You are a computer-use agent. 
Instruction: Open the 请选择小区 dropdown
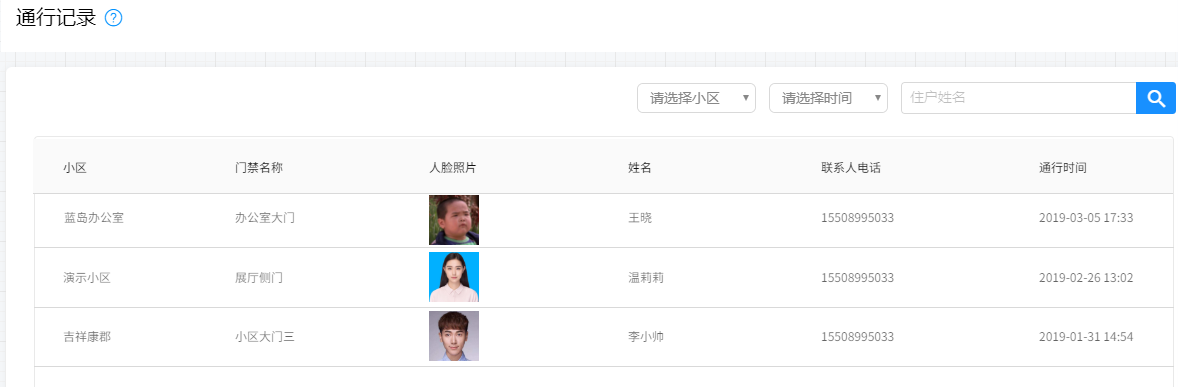tap(696, 98)
